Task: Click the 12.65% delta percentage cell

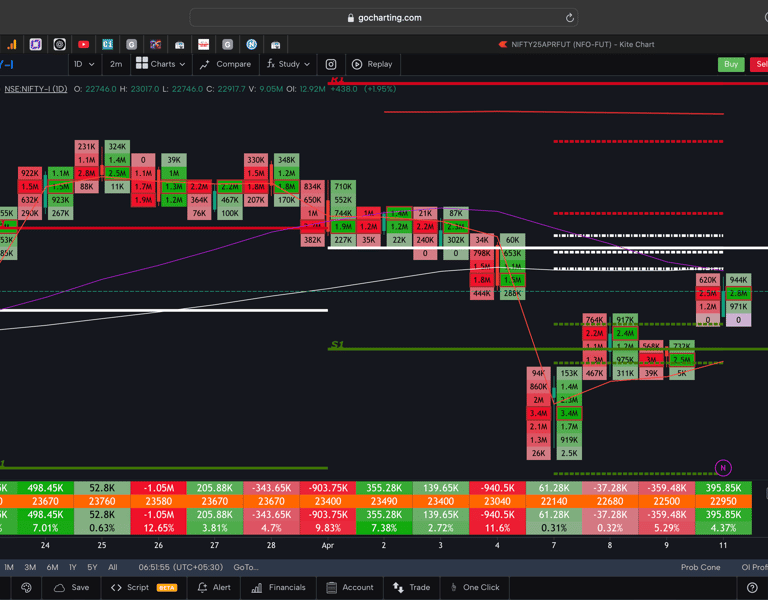Action: (158, 528)
